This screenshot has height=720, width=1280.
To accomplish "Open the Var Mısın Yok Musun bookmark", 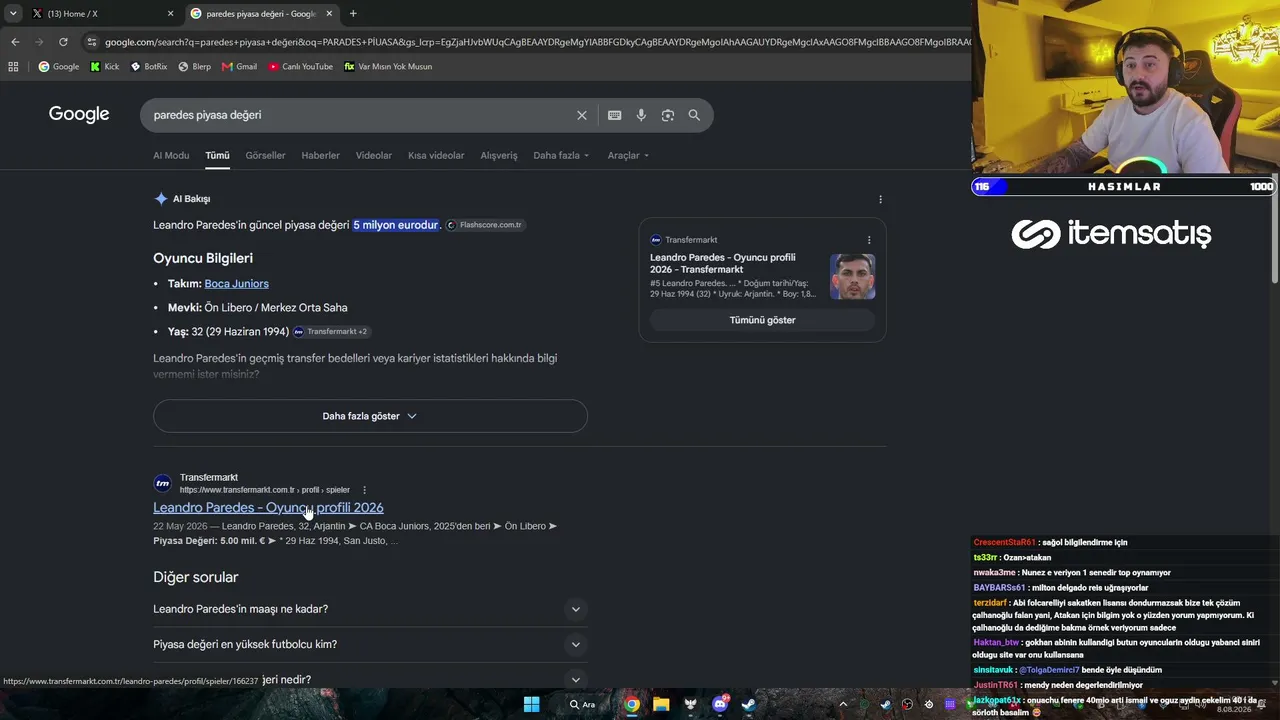I will click(388, 67).
